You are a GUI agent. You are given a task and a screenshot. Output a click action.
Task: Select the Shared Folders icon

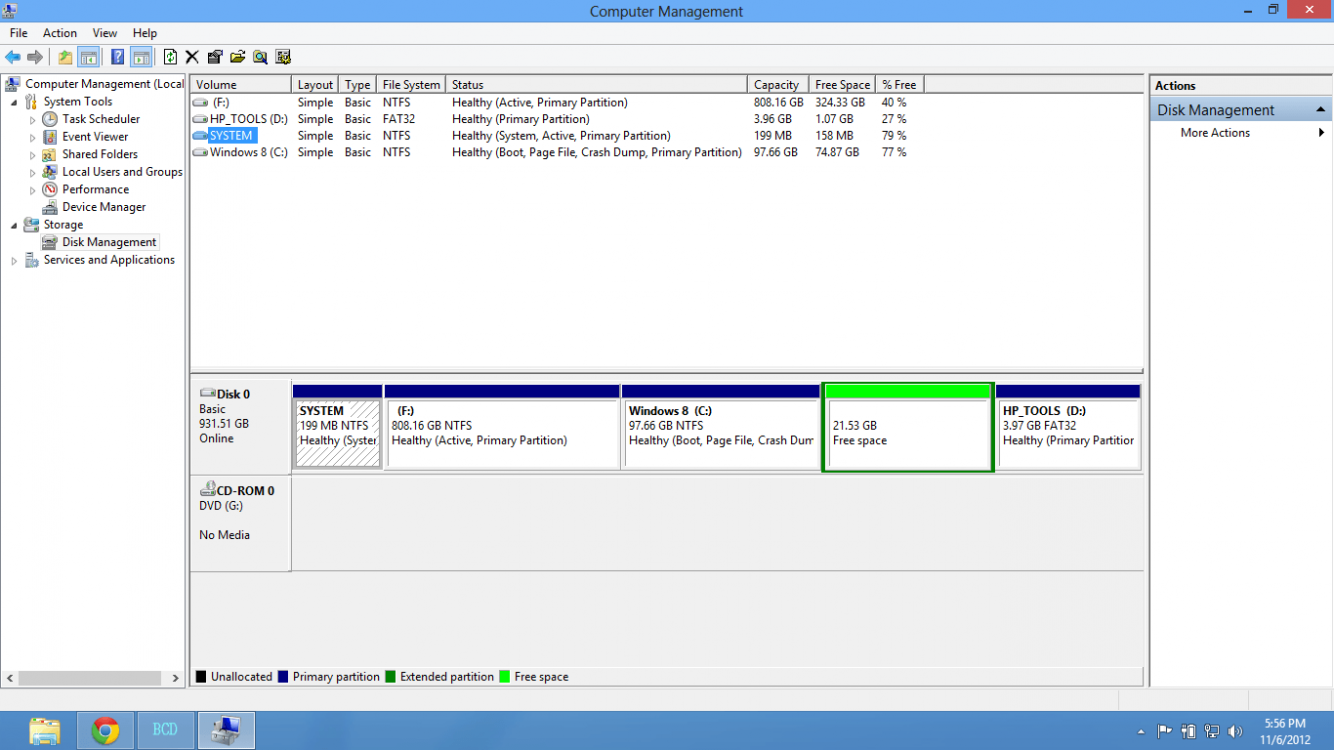pos(50,154)
